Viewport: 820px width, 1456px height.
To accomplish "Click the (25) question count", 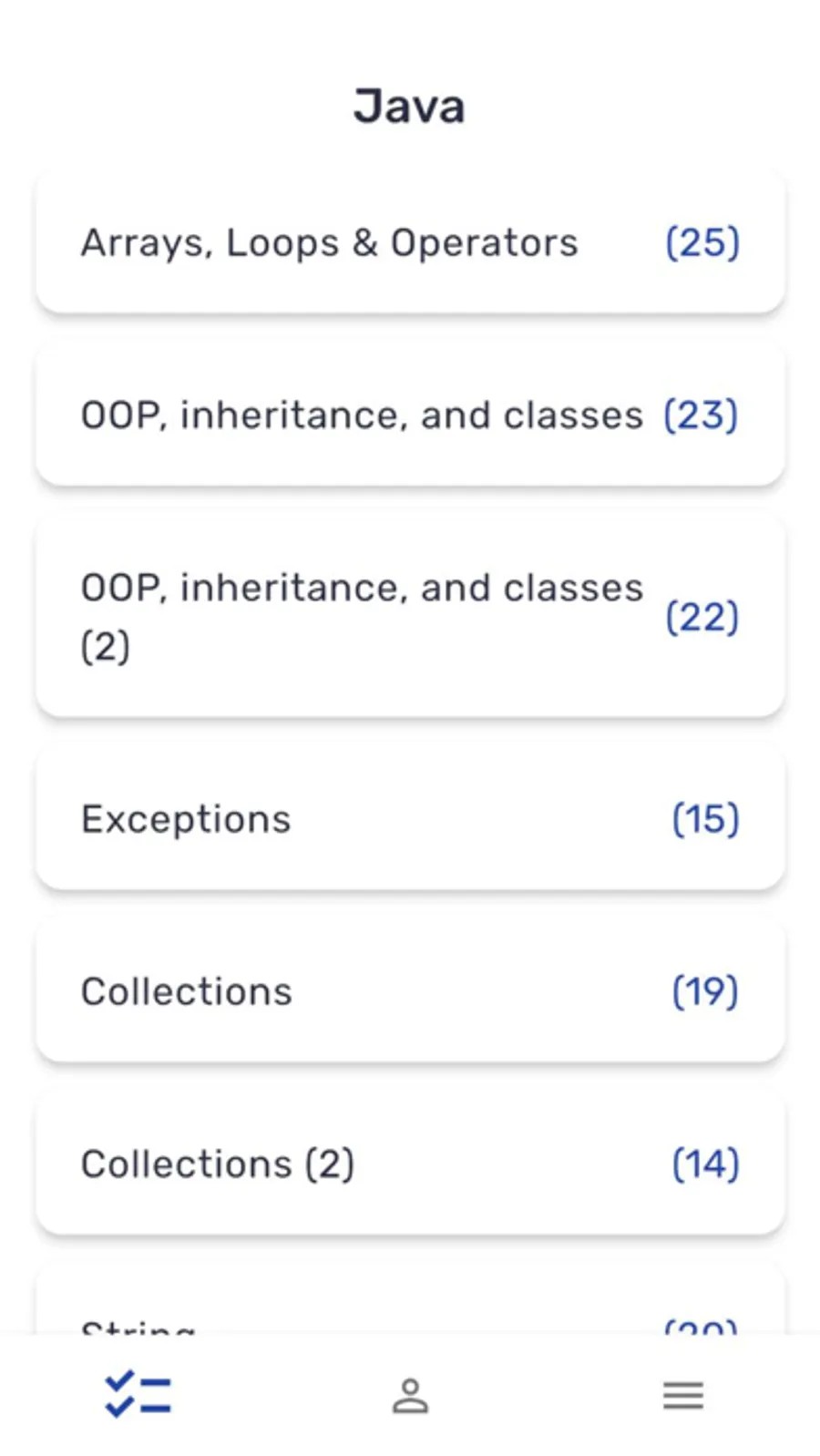I will (702, 243).
